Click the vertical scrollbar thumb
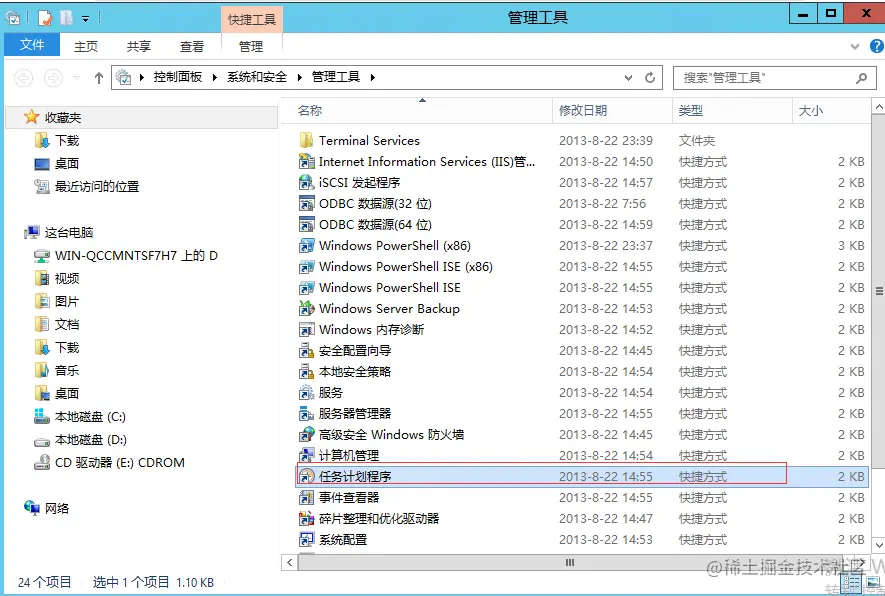 pyautogui.click(x=878, y=291)
